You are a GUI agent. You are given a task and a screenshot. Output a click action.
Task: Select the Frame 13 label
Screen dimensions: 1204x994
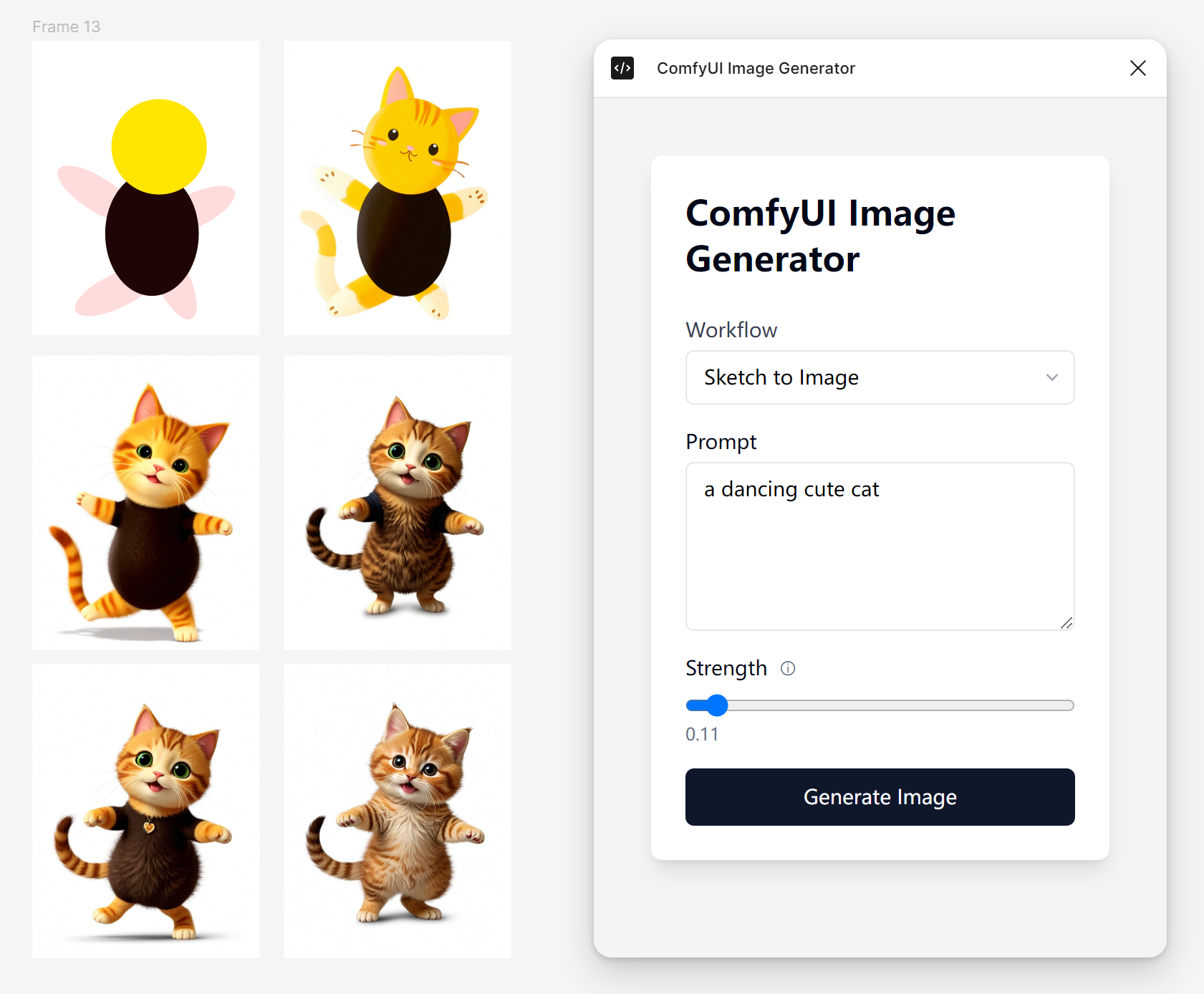click(x=66, y=26)
